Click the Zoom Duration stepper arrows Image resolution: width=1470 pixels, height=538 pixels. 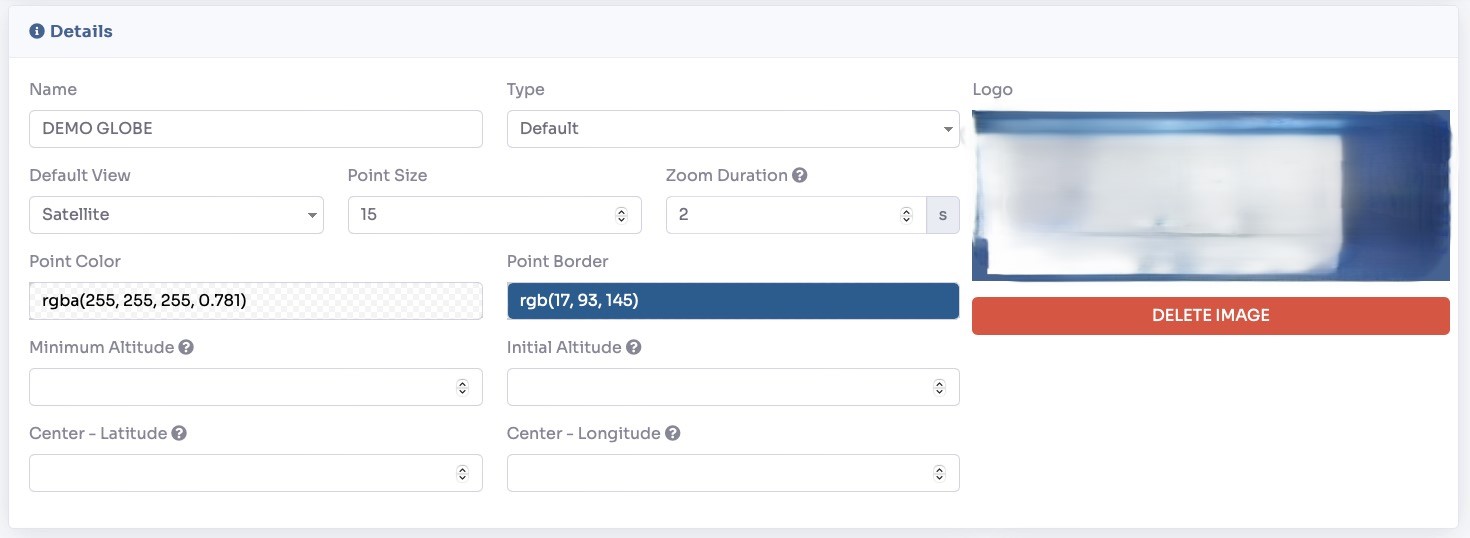pyautogui.click(x=906, y=215)
